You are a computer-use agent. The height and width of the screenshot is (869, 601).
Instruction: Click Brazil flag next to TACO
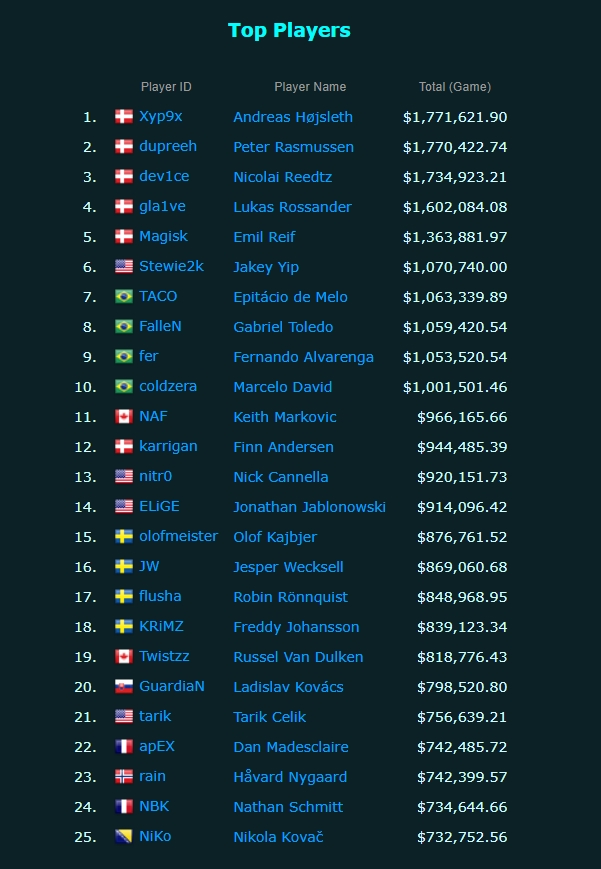coord(124,297)
